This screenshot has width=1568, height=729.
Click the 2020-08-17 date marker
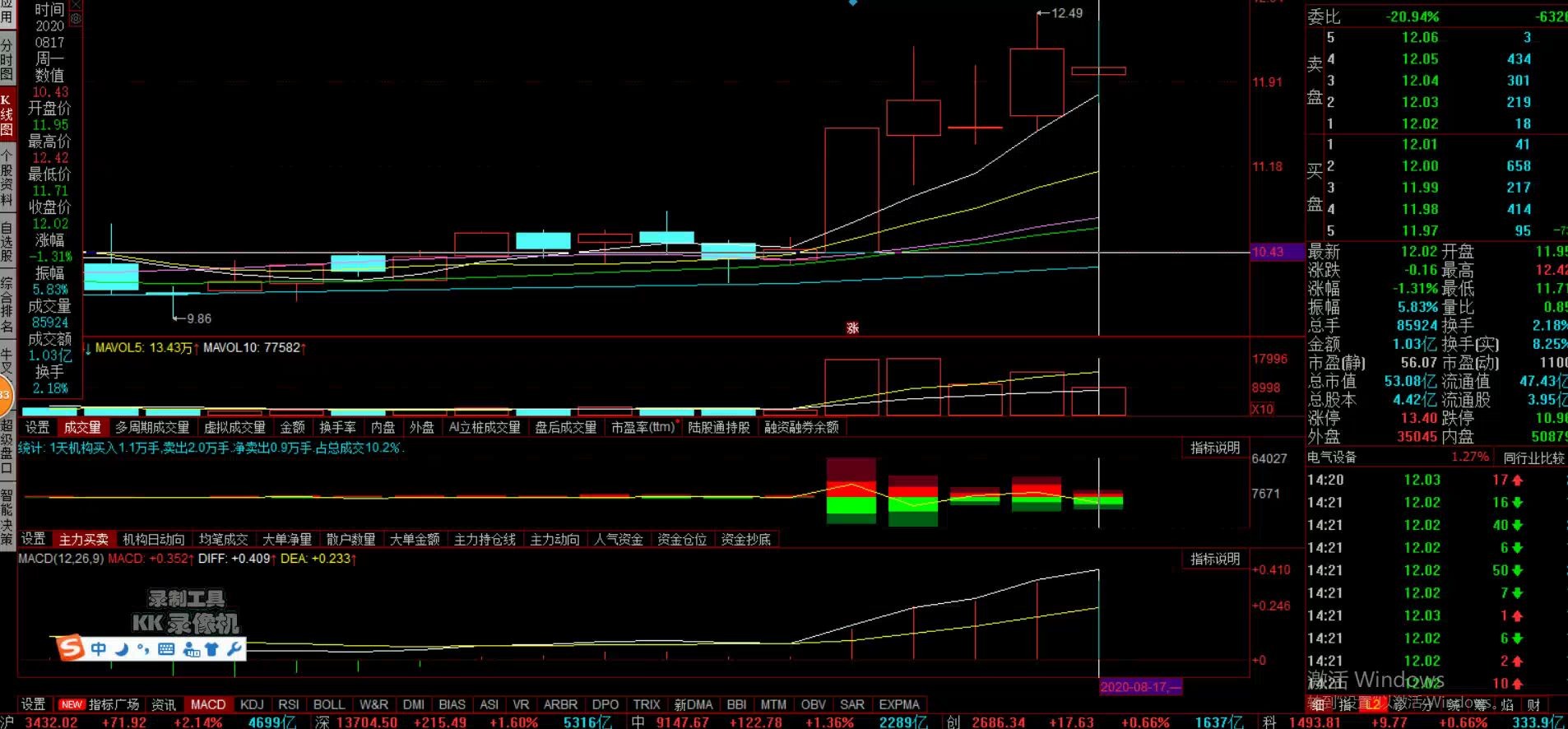[x=1141, y=686]
